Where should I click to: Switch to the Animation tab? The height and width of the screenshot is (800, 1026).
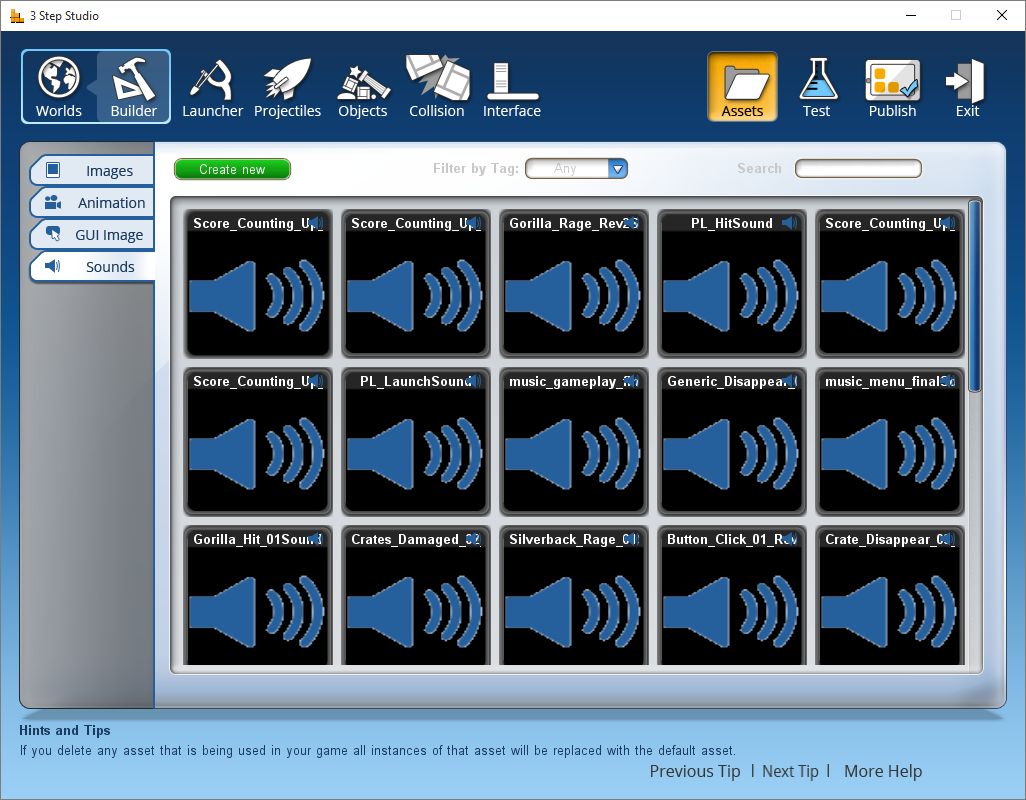tap(92, 203)
